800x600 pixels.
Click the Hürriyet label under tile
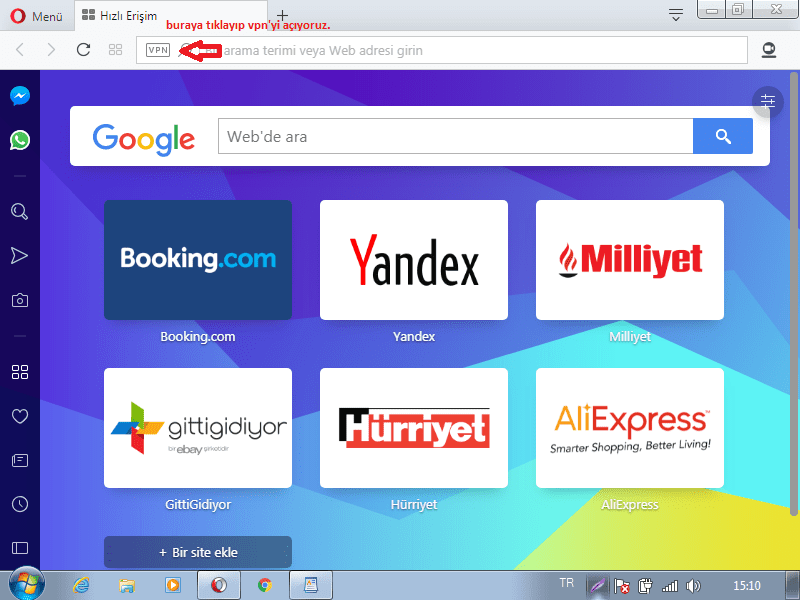[x=414, y=505]
